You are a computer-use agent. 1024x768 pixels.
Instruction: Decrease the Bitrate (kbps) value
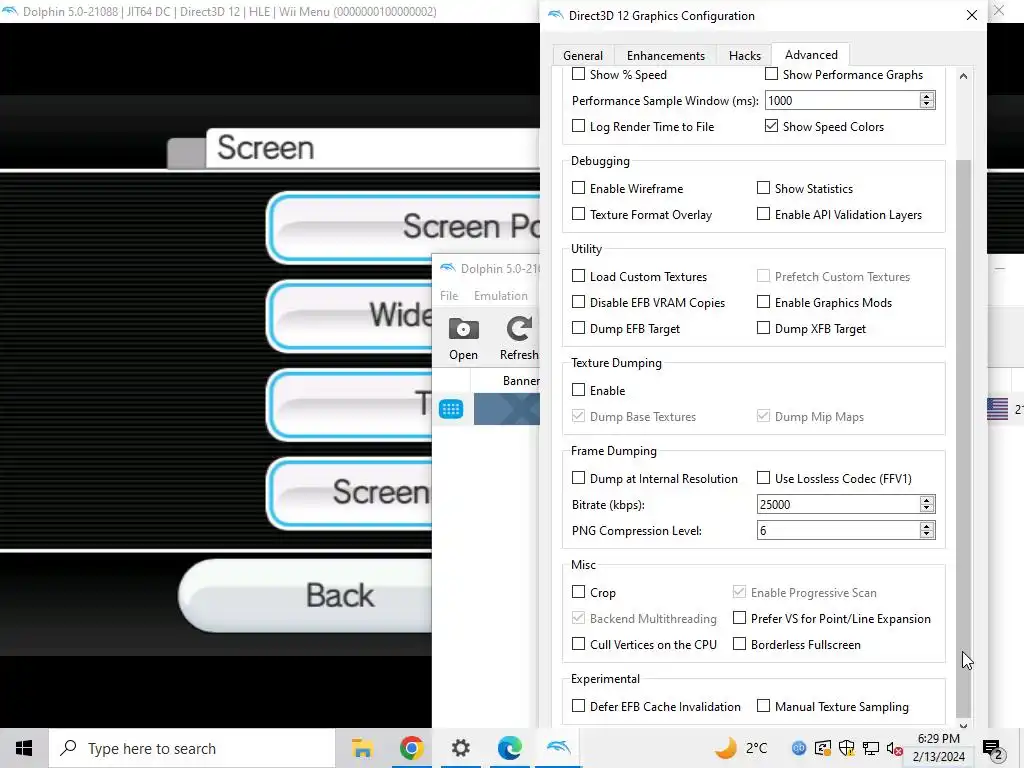[x=927, y=509]
